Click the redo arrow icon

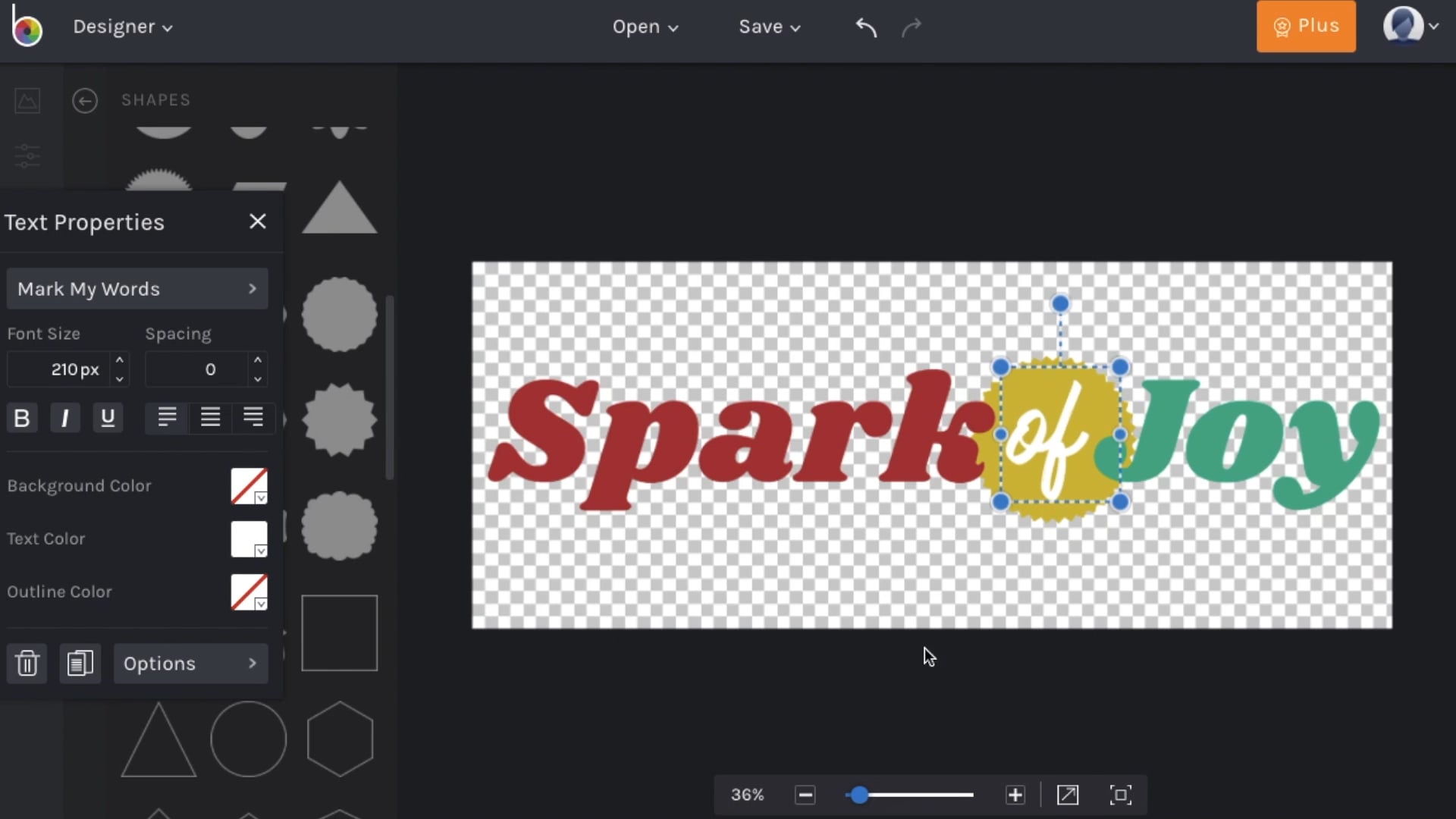coord(911,27)
